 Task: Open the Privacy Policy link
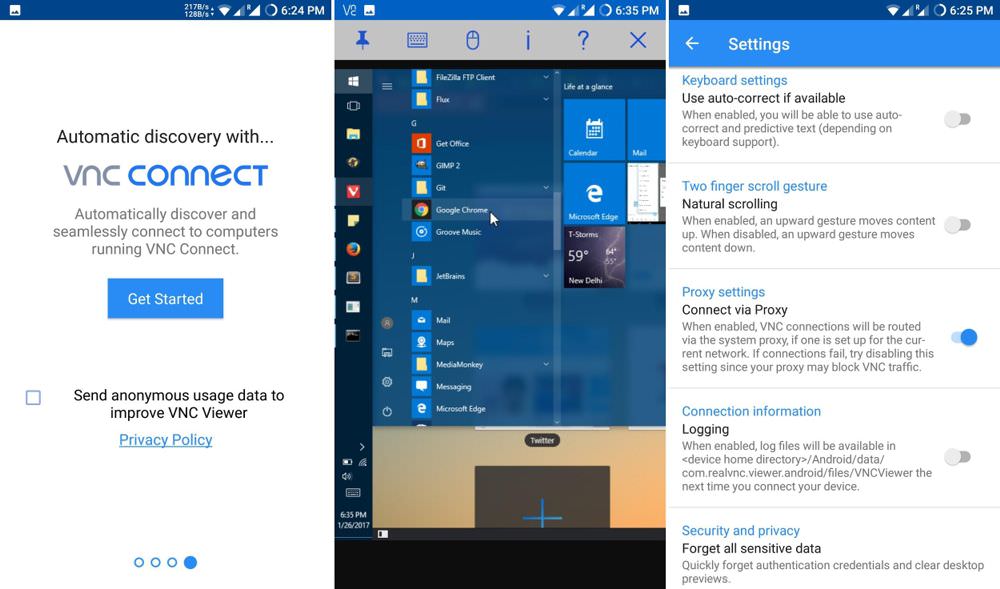tap(166, 440)
